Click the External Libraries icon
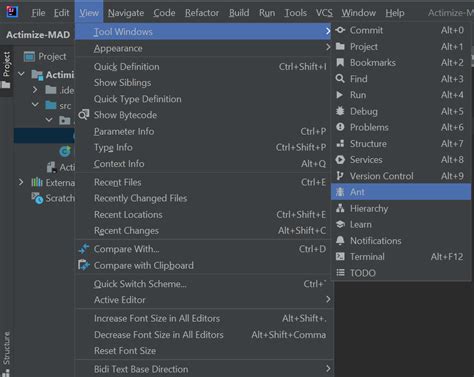Image resolution: width=474 pixels, height=377 pixels. pos(37,182)
